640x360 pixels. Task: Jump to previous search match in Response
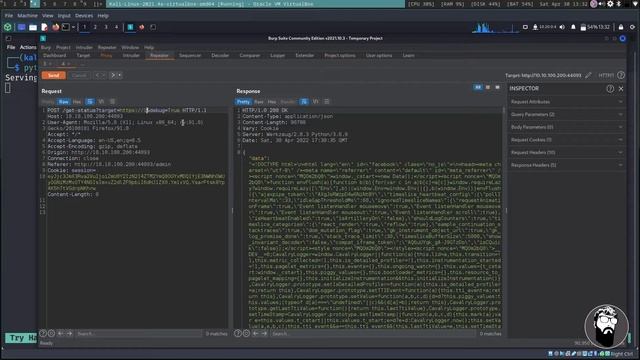pos(255,333)
